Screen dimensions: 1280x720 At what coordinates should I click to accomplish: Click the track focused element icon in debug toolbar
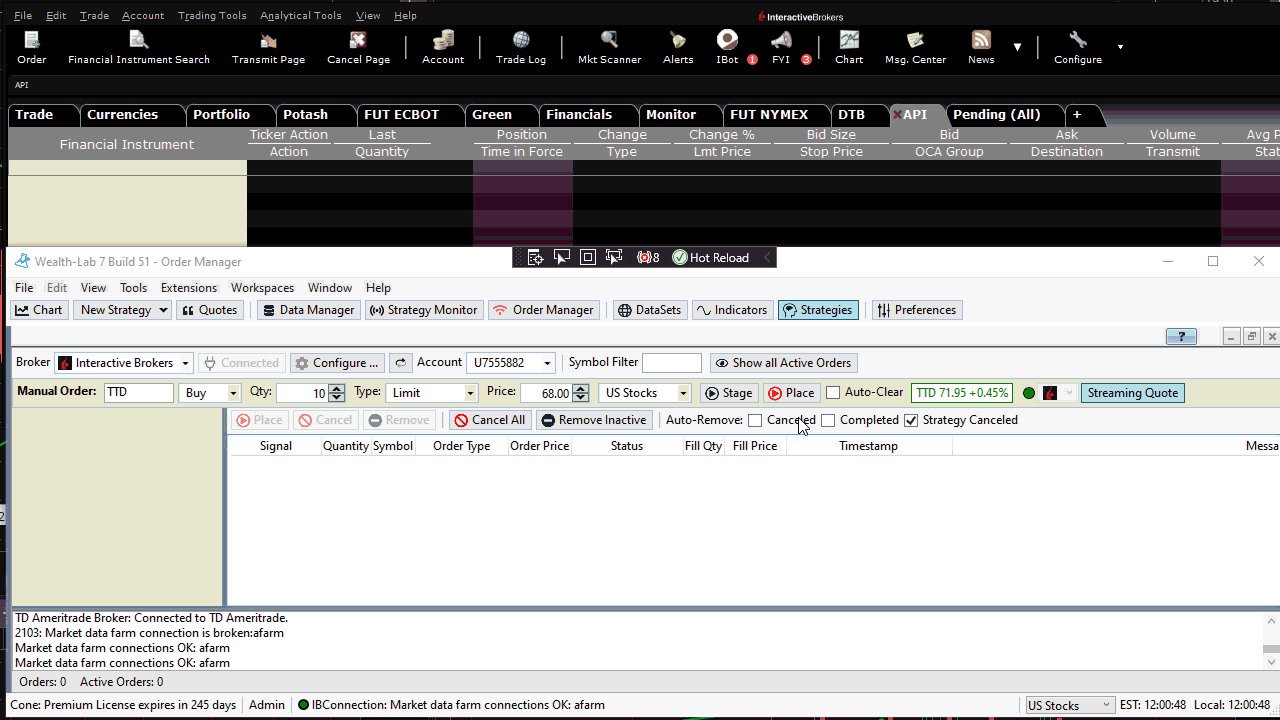(x=614, y=258)
